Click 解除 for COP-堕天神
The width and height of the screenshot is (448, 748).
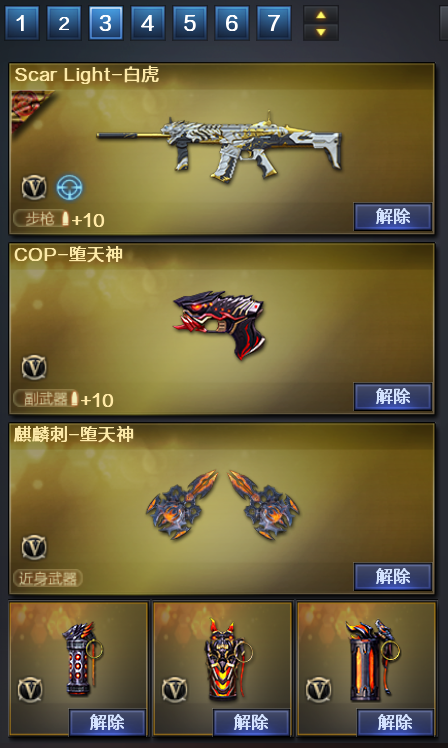point(393,396)
